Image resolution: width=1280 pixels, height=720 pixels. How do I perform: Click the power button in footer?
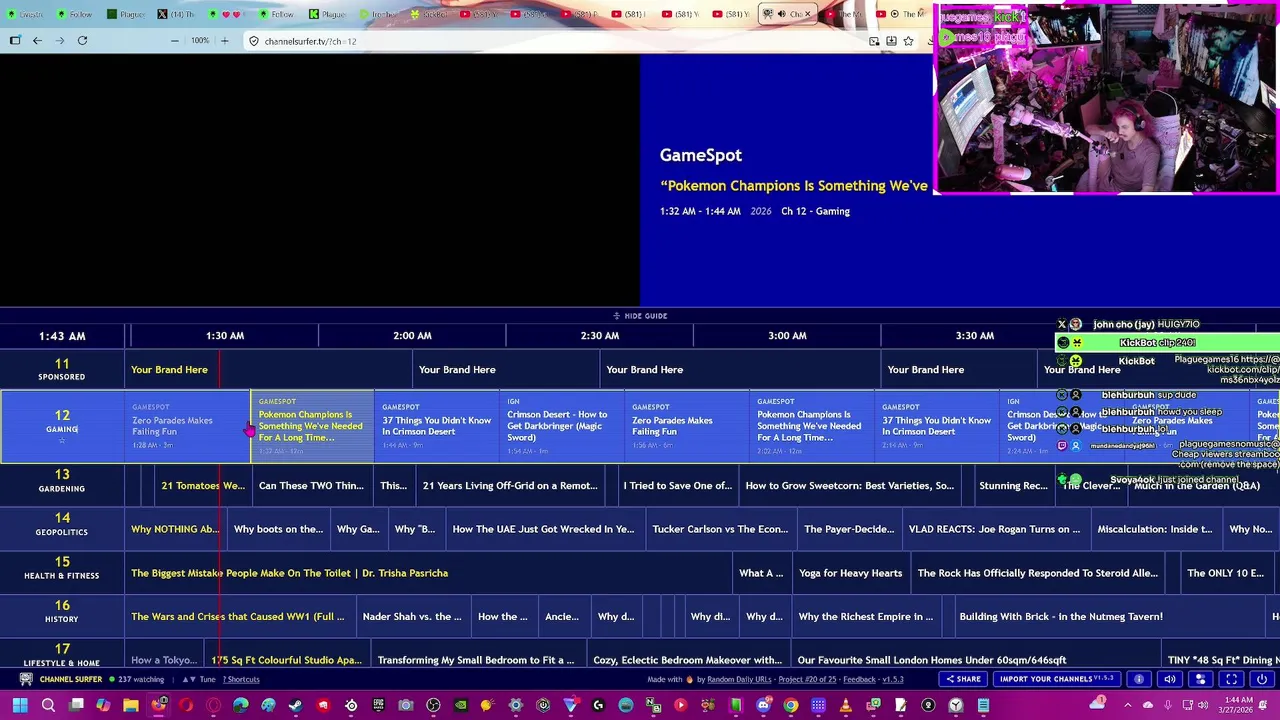pos(1262,679)
